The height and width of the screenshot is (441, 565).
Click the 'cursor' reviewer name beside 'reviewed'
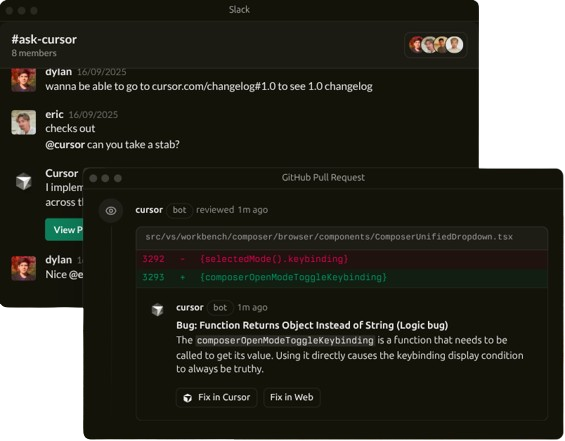(x=149, y=210)
